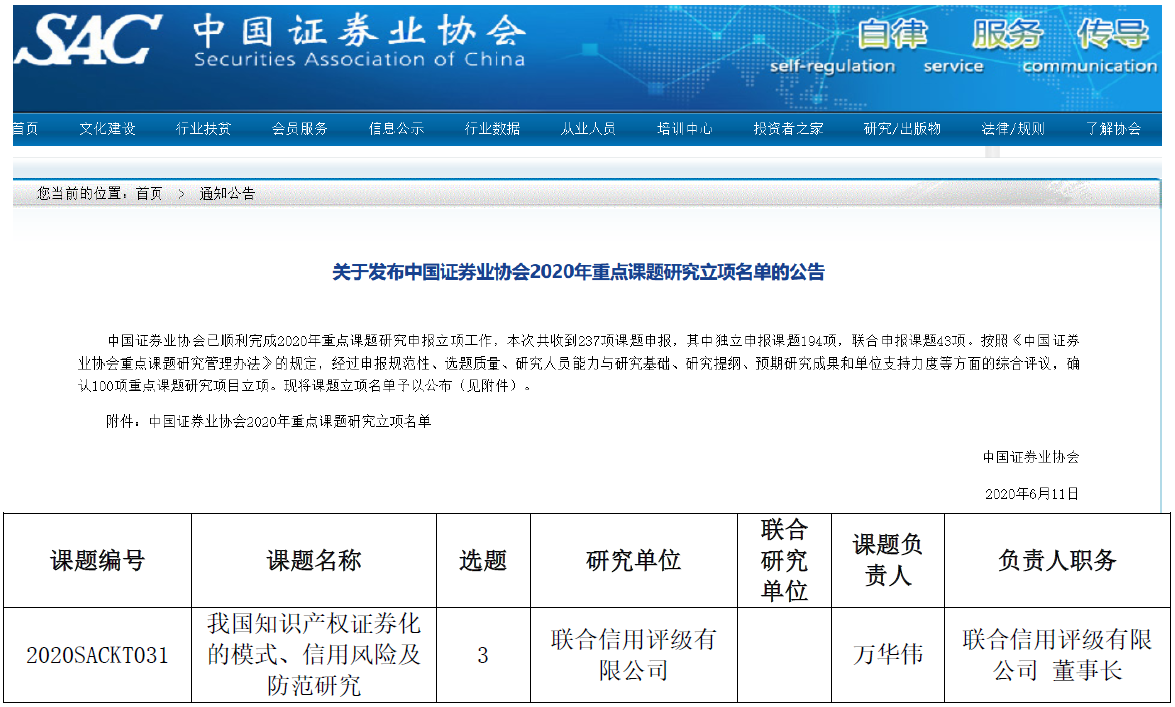Select cell 万华伟
This screenshot has height=707, width=1175.
point(888,655)
